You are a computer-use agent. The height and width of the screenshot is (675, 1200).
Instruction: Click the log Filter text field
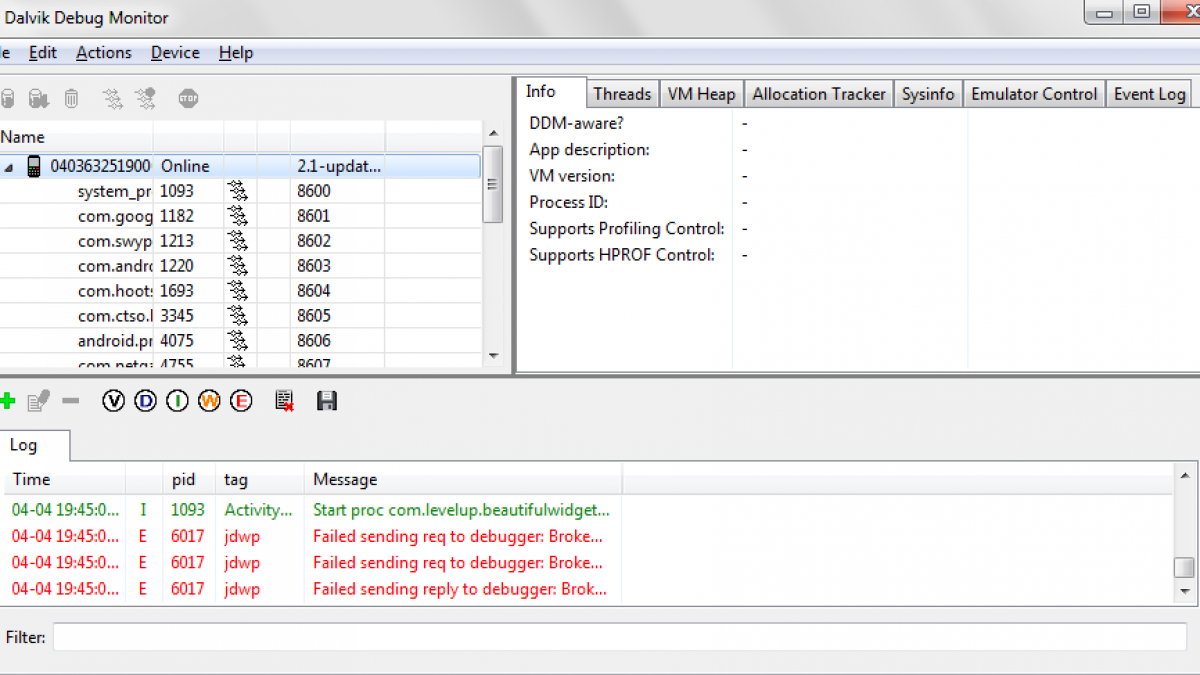click(x=620, y=637)
